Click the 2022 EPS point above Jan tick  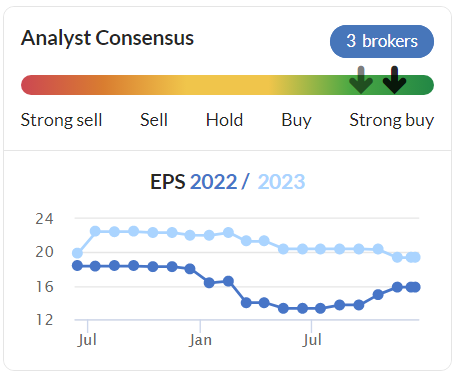click(209, 283)
